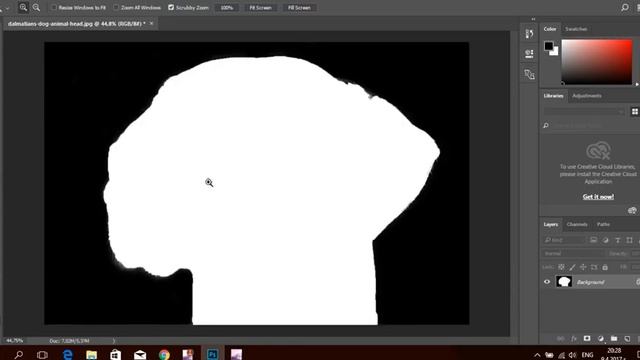Open File Explorer from the taskbar

pos(91,354)
